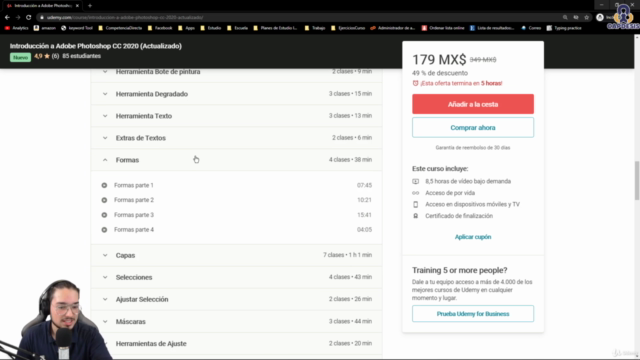Screen dimensions: 640x360
Task: Click the Nuevo badge in header
Action: pos(20,57)
